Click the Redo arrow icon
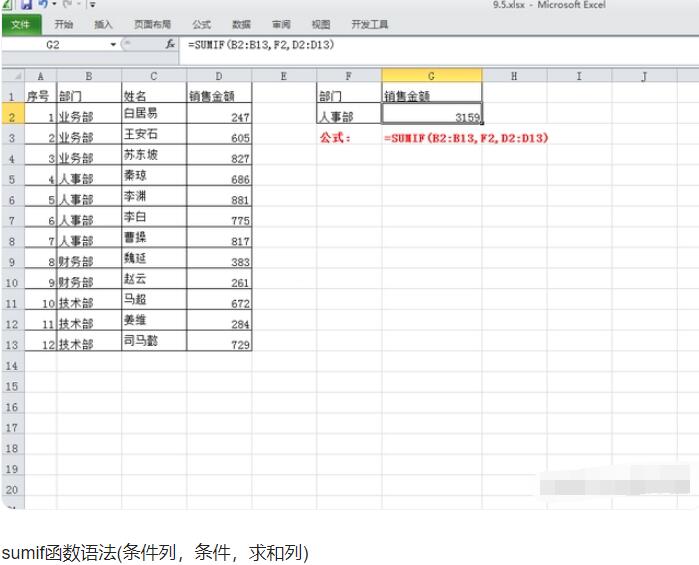The height and width of the screenshot is (565, 699). point(66,5)
